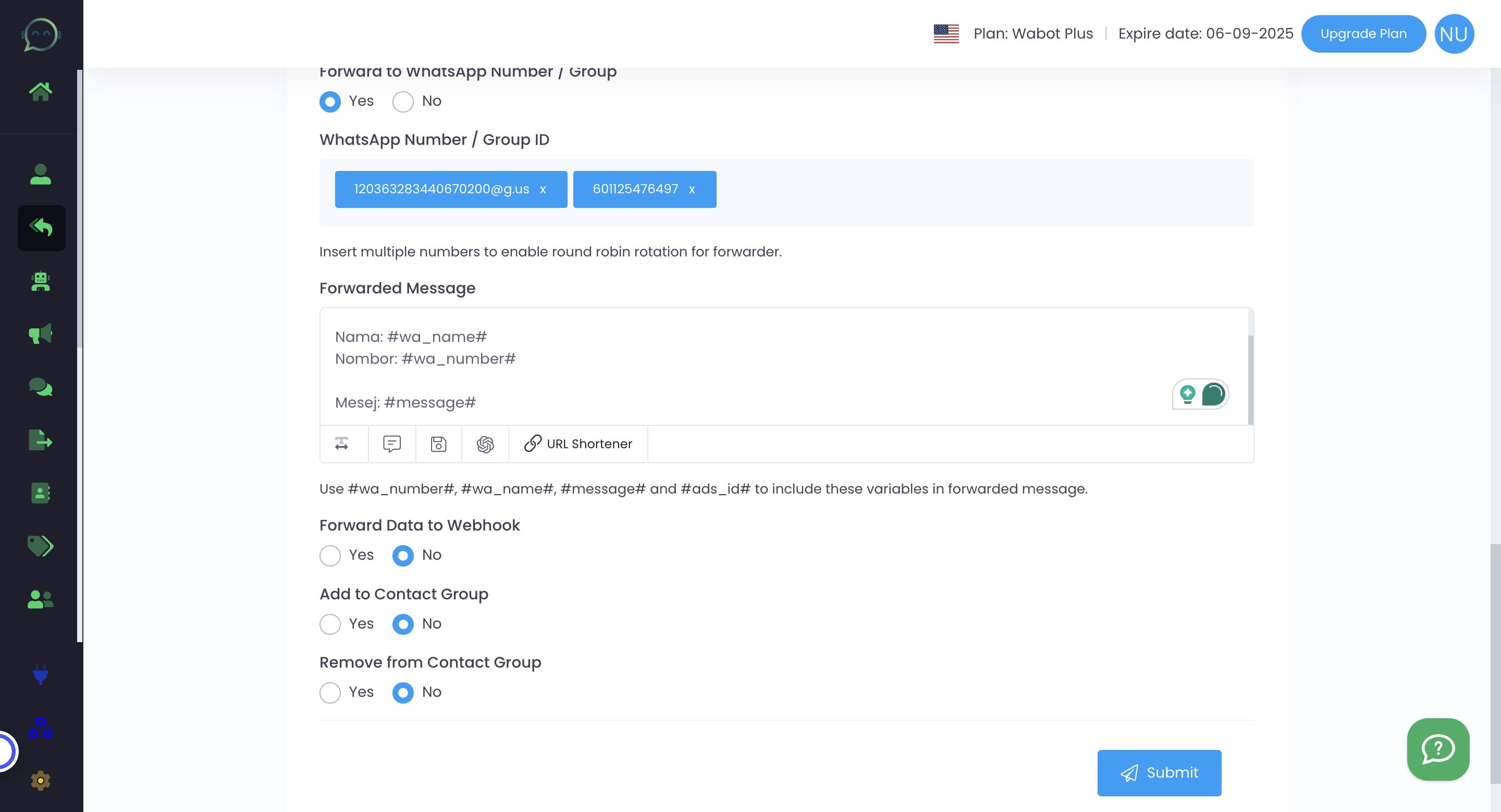Viewport: 1501px width, 812px height.
Task: Open the language flag selector
Action: click(x=946, y=34)
